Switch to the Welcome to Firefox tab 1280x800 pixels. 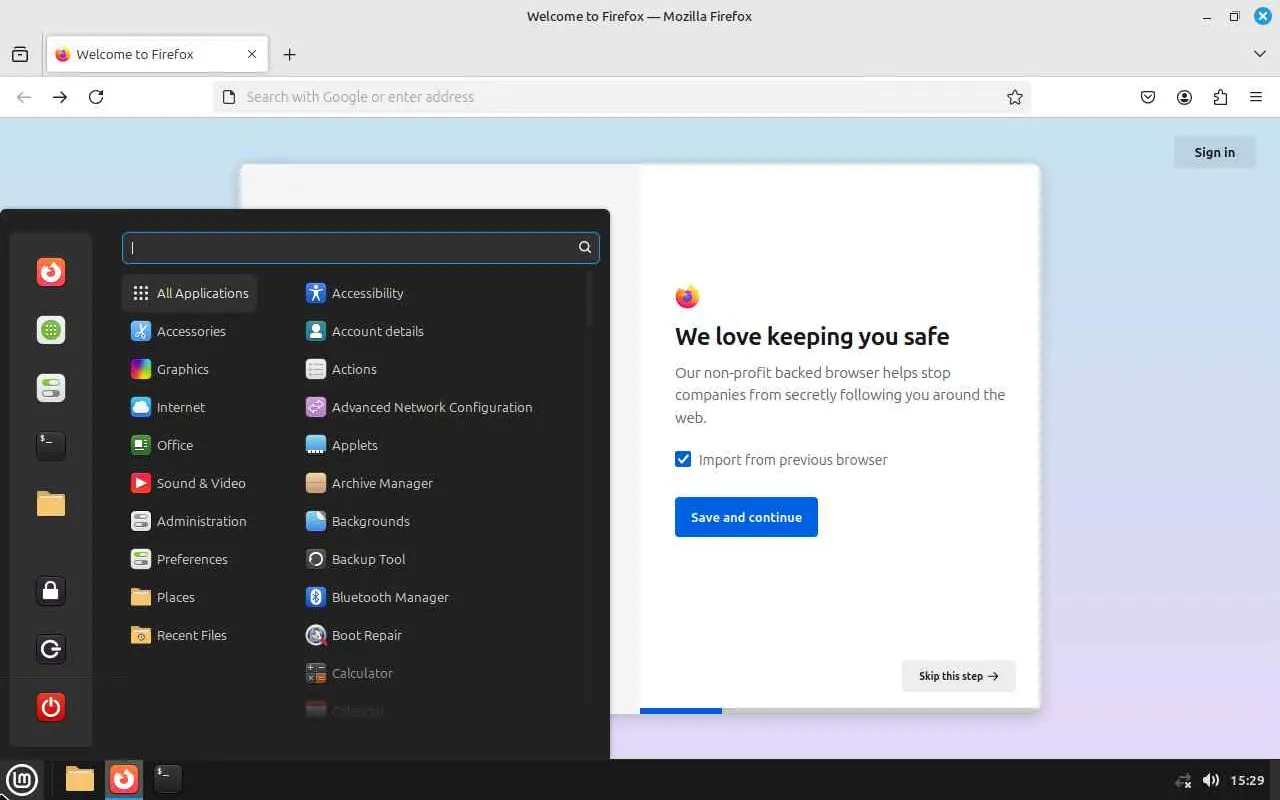[x=157, y=54]
